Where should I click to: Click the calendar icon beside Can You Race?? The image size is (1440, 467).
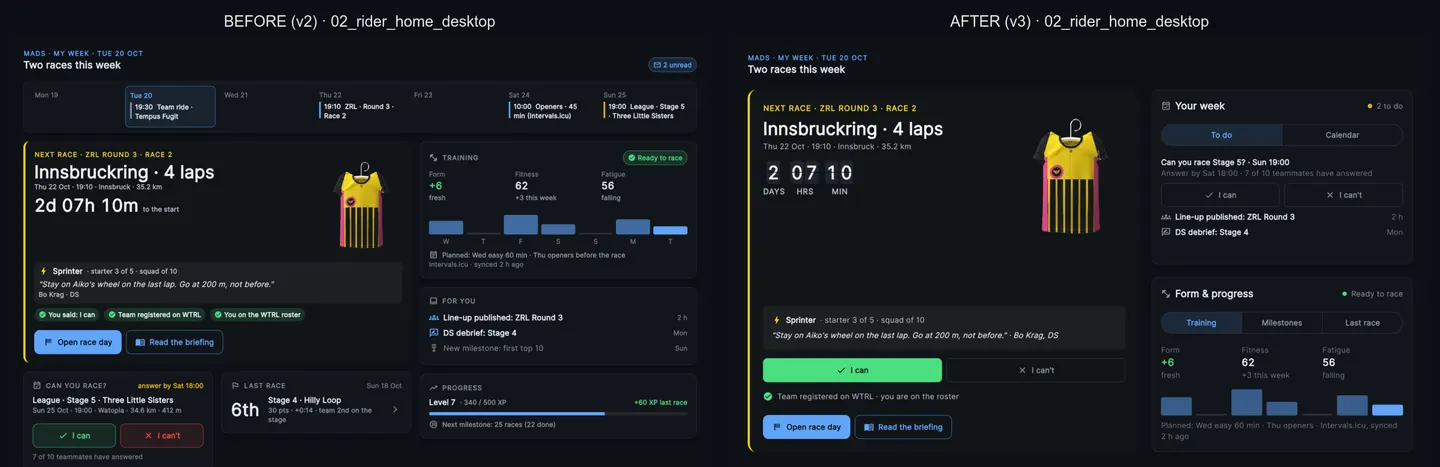coord(37,385)
